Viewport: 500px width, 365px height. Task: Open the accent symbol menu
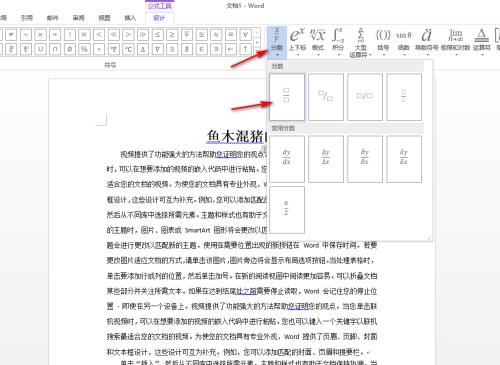pos(426,42)
